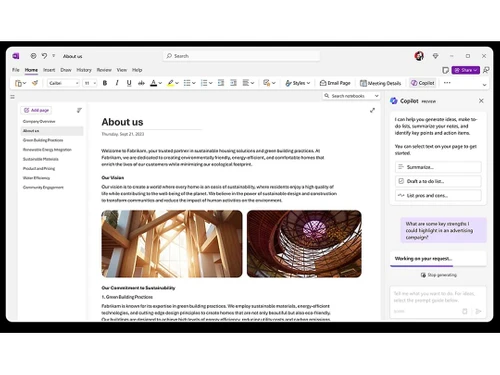The image size is (500, 375).
Task: Expand the font color arrow
Action: click(x=160, y=83)
